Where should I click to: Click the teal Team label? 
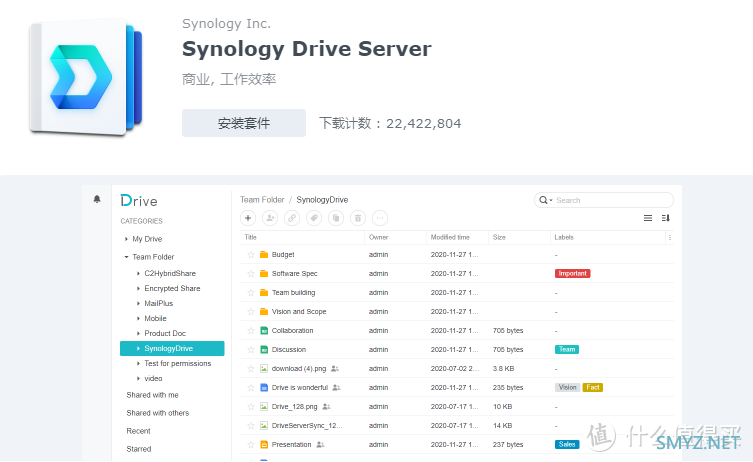(567, 350)
